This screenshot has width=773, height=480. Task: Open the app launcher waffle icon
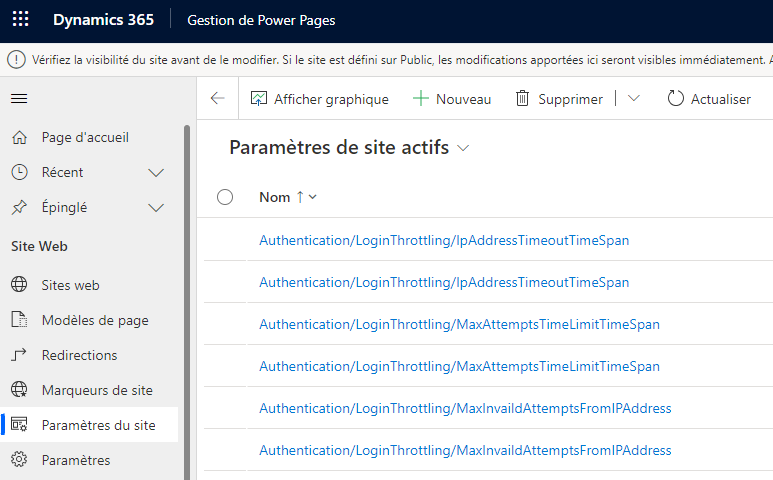point(20,20)
